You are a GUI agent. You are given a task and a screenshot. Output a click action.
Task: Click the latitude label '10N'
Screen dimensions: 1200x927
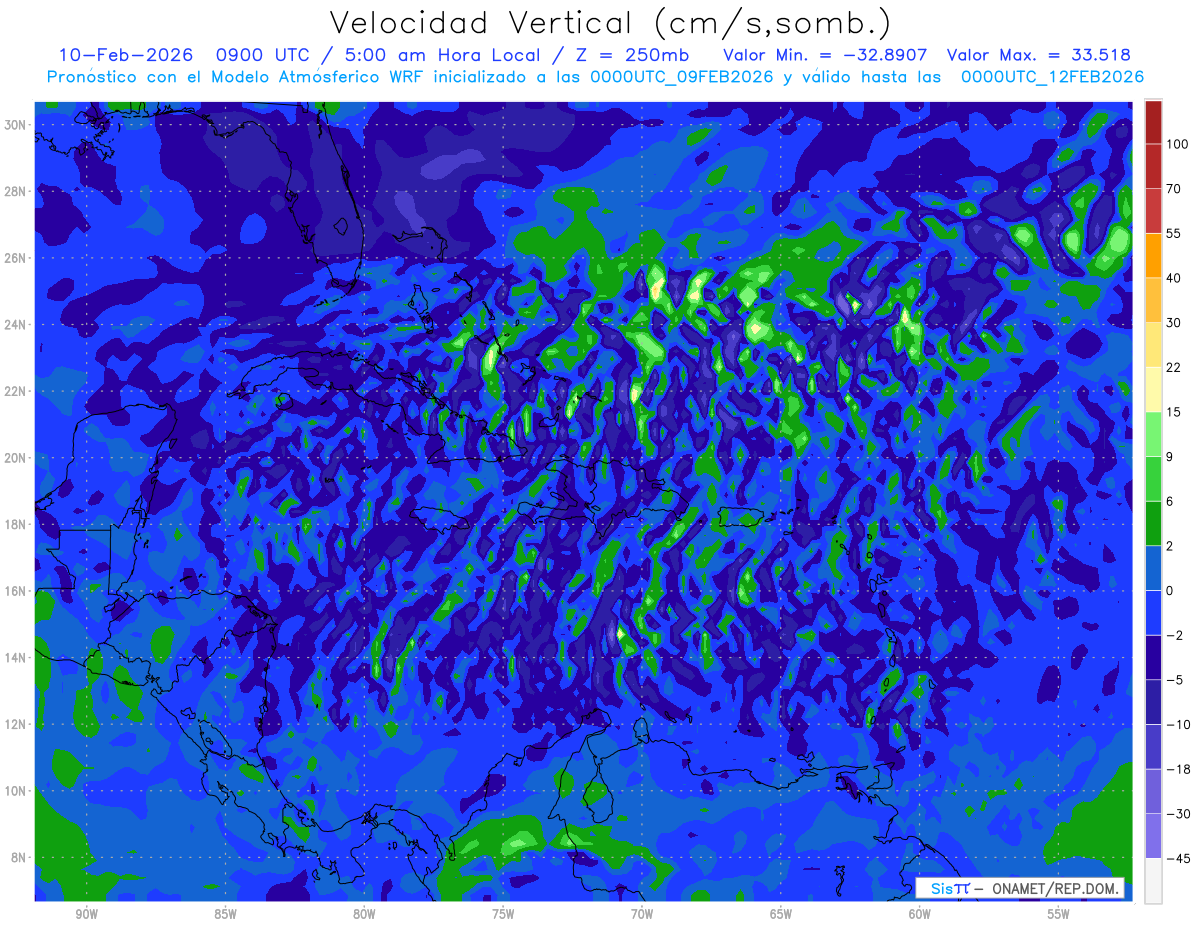17,791
